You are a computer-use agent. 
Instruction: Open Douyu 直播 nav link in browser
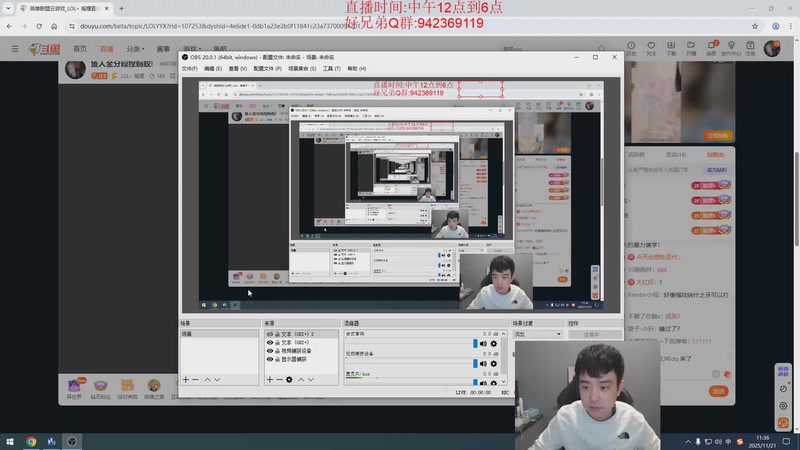(x=107, y=49)
